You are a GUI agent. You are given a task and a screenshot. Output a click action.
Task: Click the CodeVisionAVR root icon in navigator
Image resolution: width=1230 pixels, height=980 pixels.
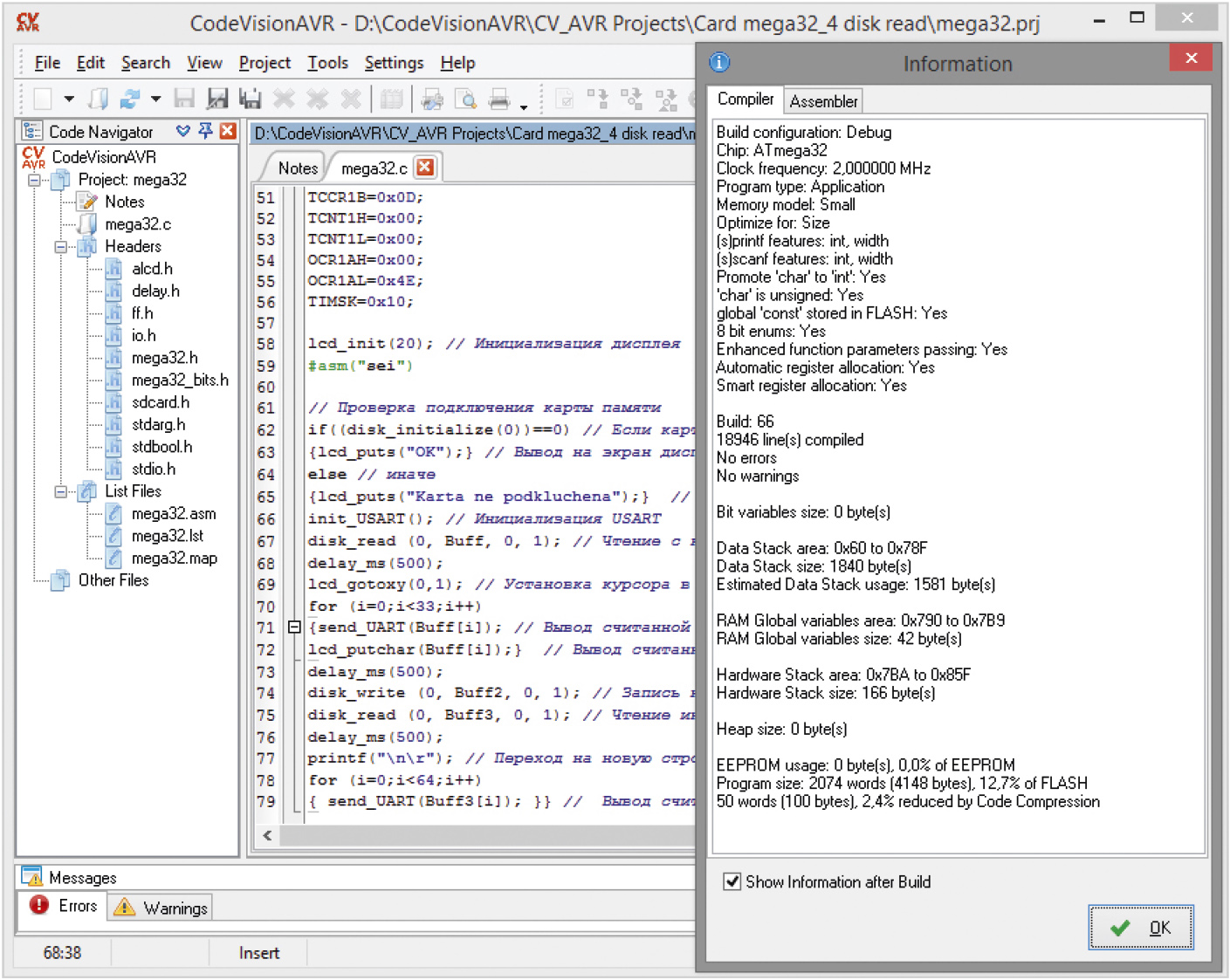point(33,157)
